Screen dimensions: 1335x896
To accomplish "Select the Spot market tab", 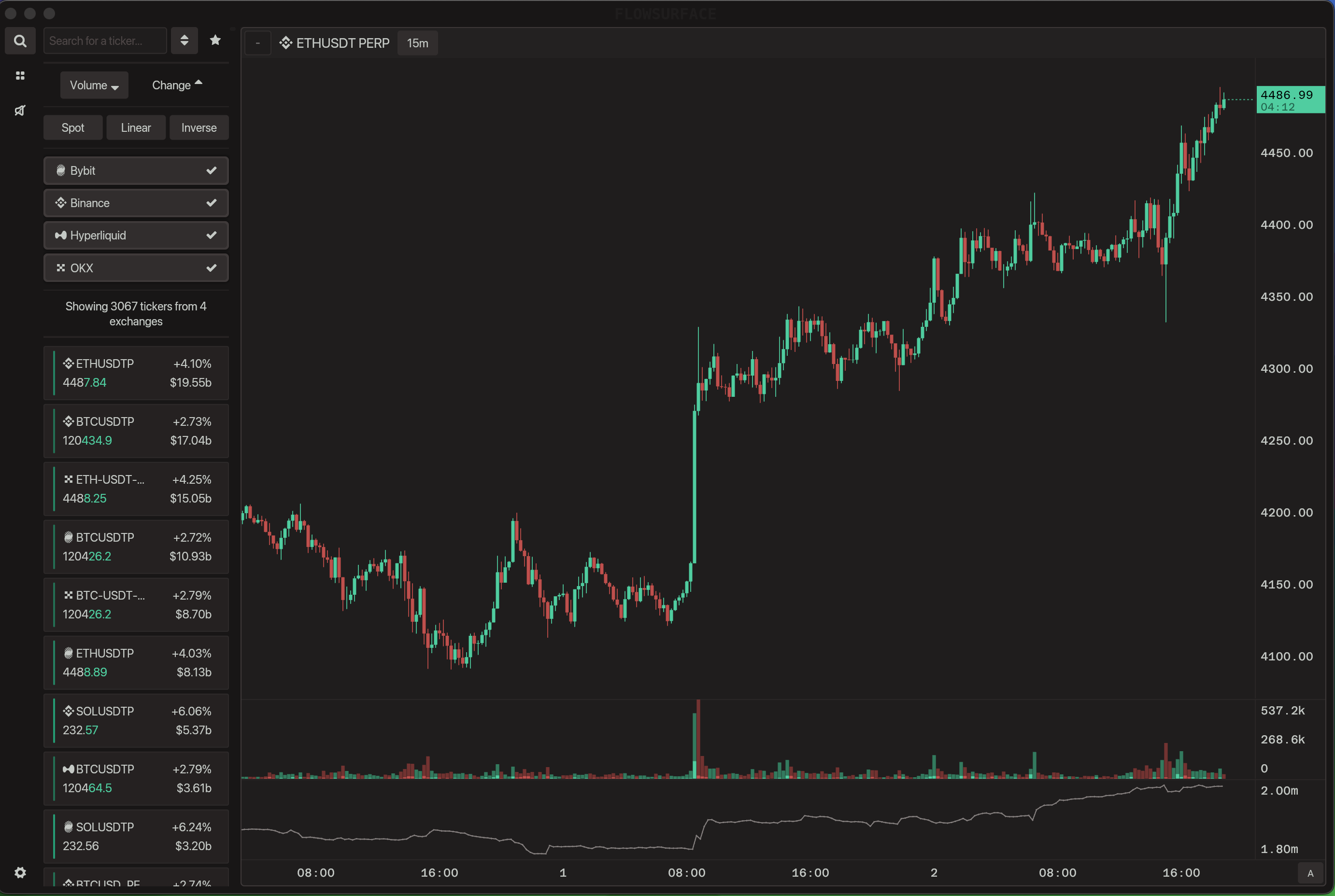I will click(72, 127).
